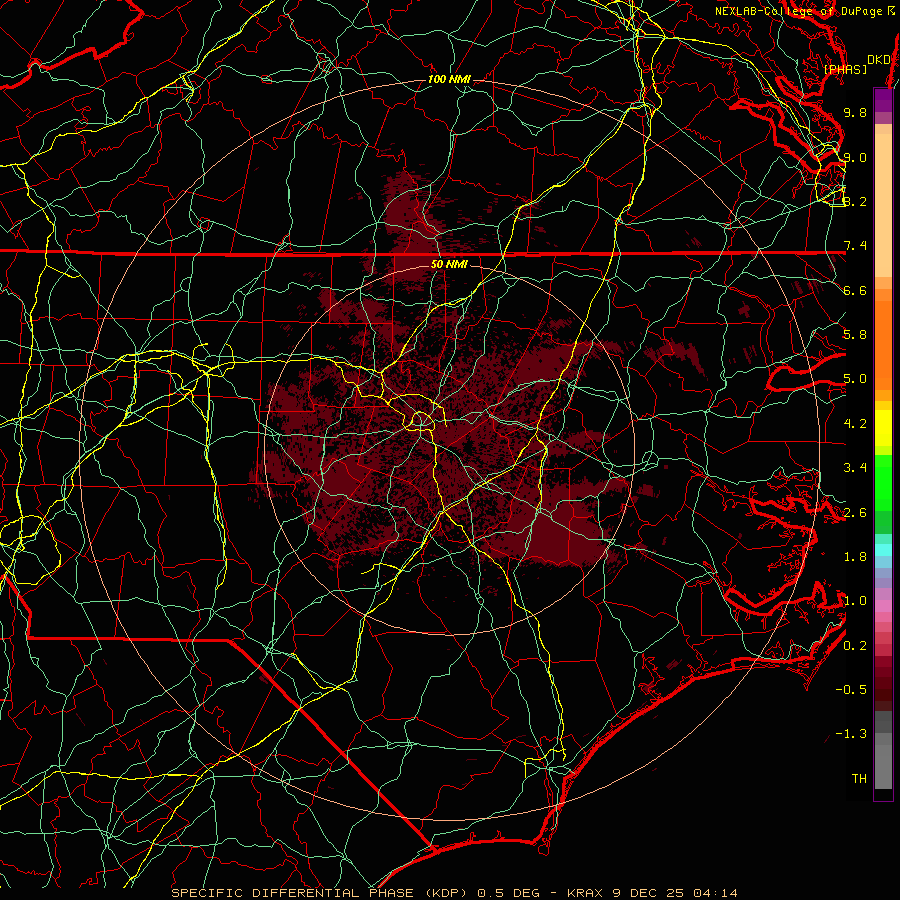Viewport: 900px width, 900px height.
Task: Click the '50 NMI' range ring label
Action: pyautogui.click(x=449, y=264)
